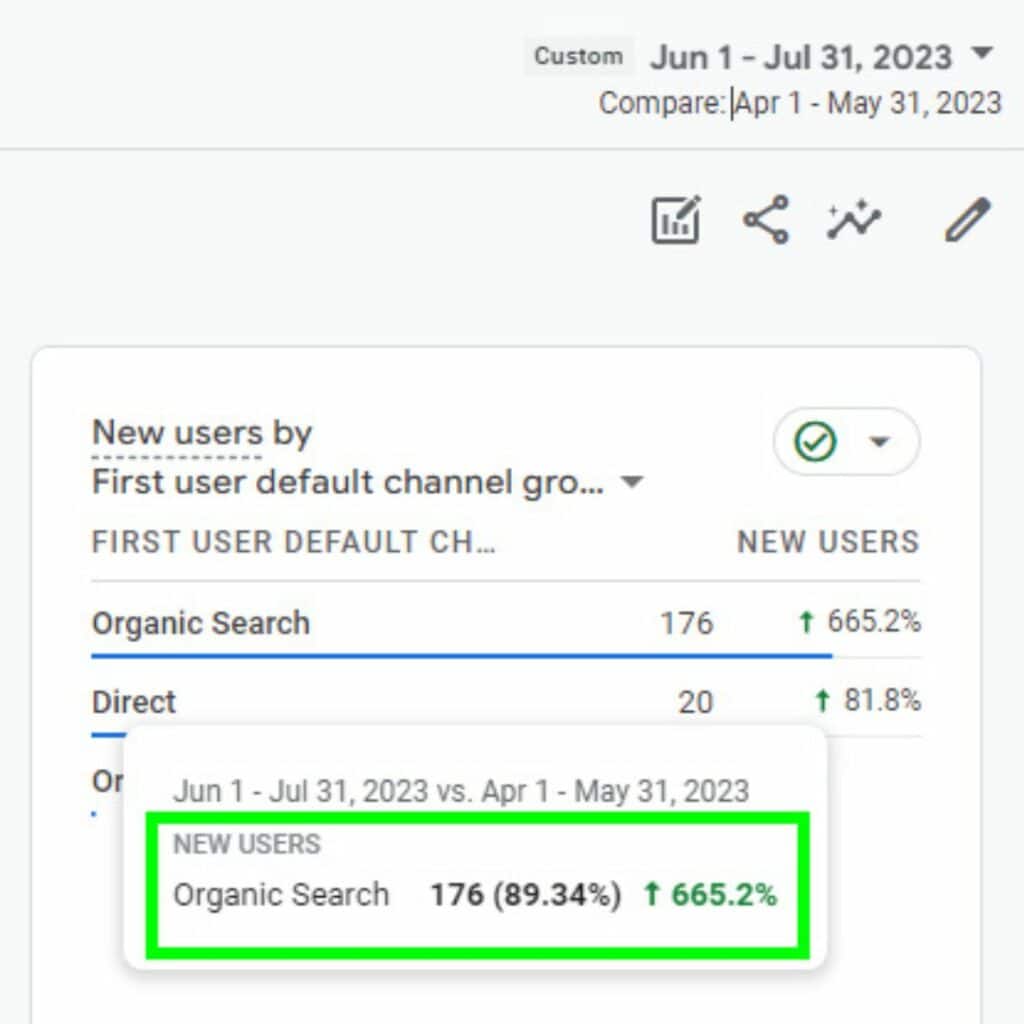Click the New users by metric label
1024x1024 pixels.
pyautogui.click(x=202, y=434)
